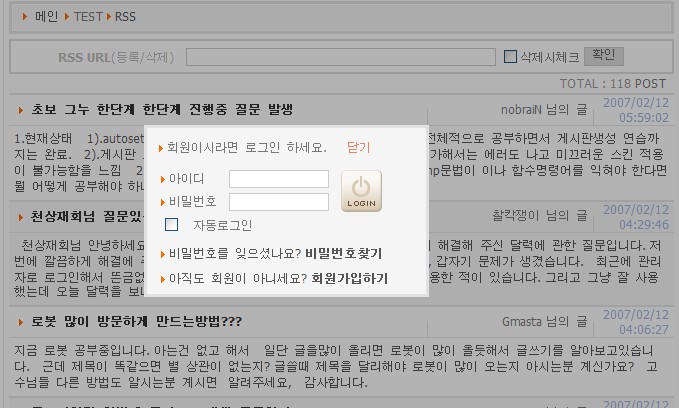Focus the 비밀번호 password field
This screenshot has width=679, height=408.
point(278,202)
